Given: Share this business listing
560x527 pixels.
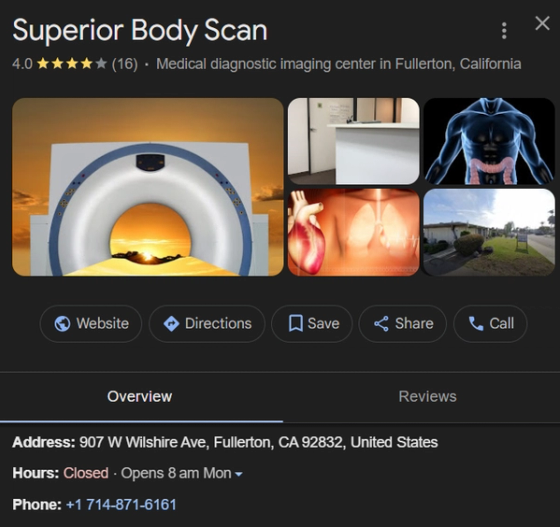Looking at the screenshot, I should pyautogui.click(x=402, y=324).
